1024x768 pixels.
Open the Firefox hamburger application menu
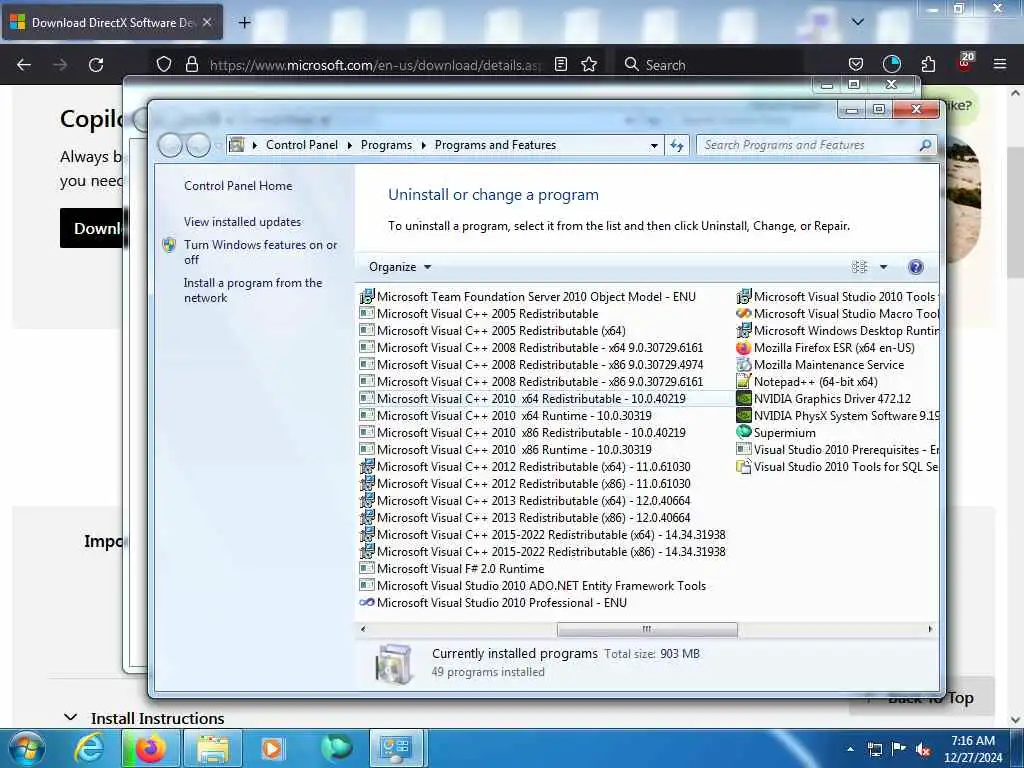pos(1000,64)
